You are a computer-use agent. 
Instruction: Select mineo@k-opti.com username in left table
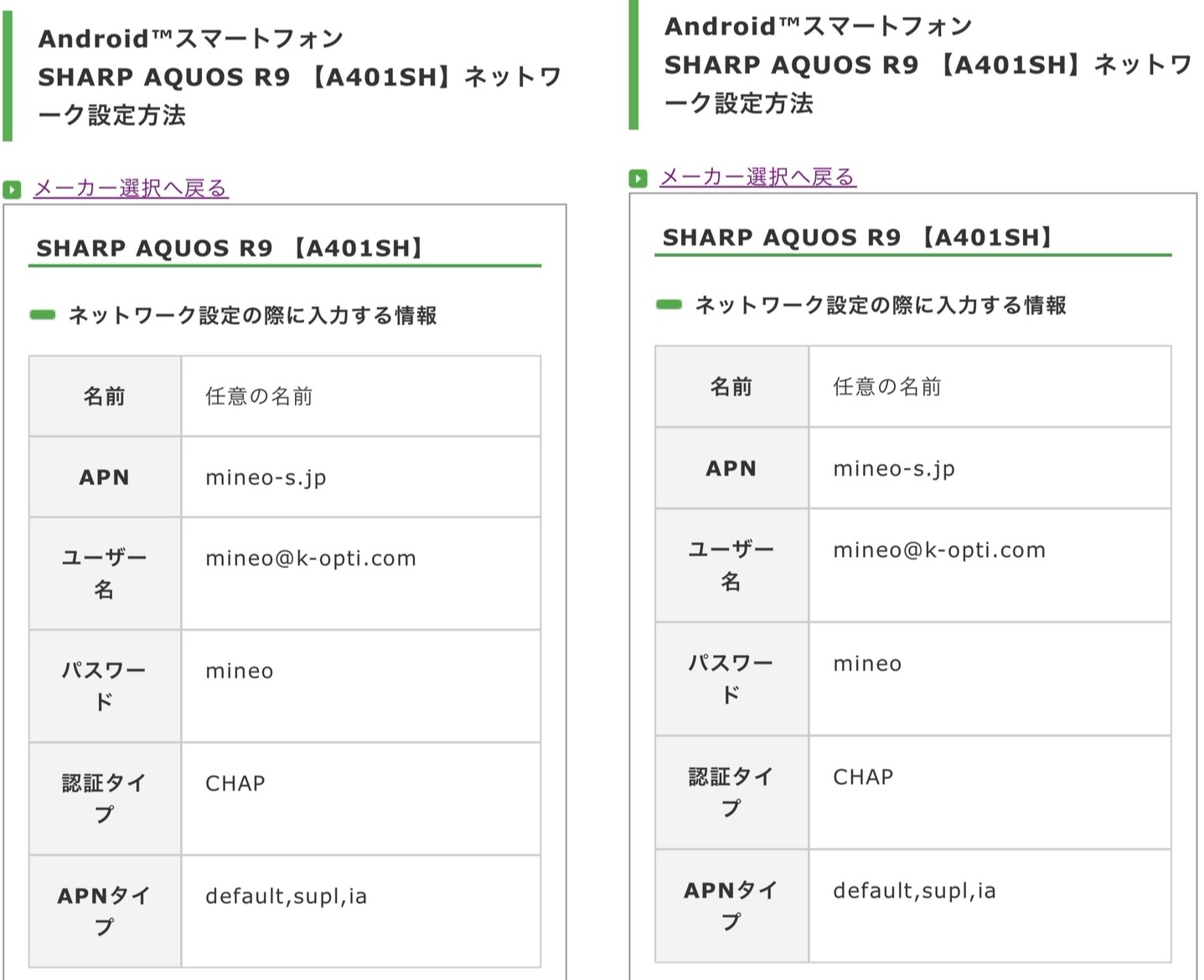pos(311,559)
